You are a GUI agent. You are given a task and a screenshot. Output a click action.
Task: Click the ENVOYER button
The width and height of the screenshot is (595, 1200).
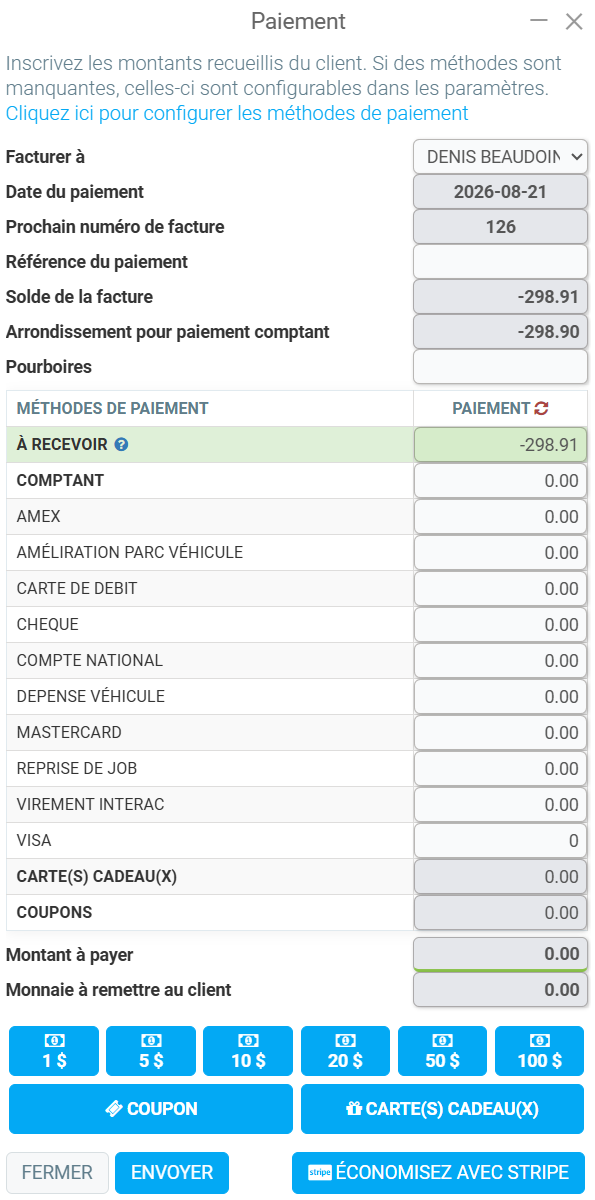click(x=172, y=1173)
